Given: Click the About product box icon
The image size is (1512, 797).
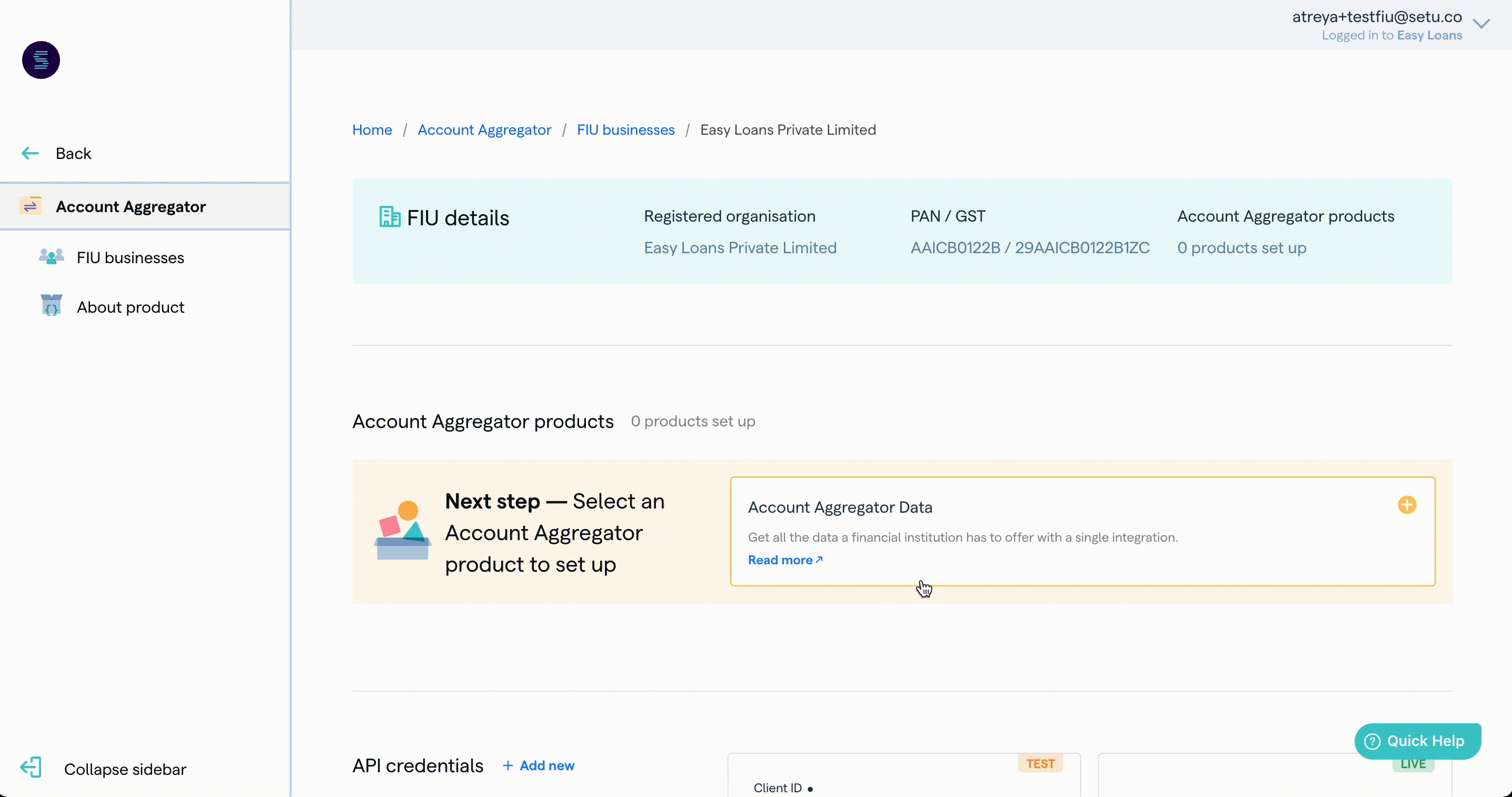Looking at the screenshot, I should coord(51,306).
